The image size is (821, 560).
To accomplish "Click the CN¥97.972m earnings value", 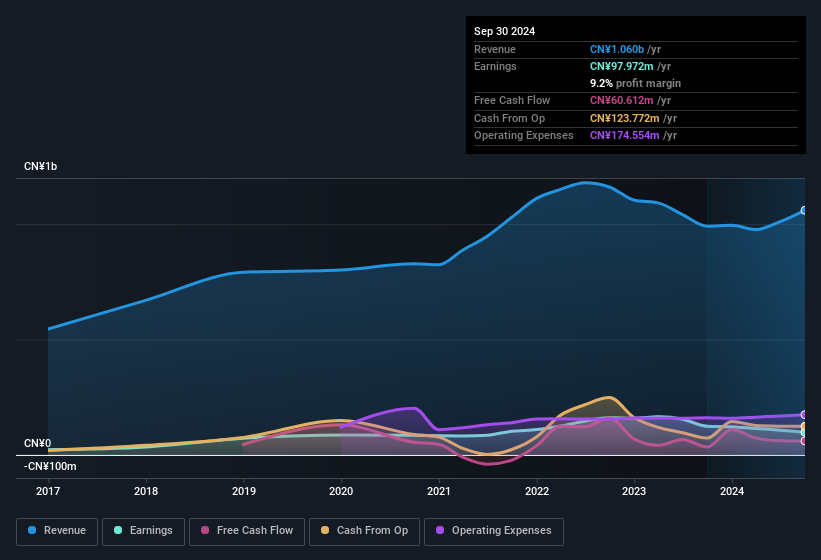I will point(622,66).
